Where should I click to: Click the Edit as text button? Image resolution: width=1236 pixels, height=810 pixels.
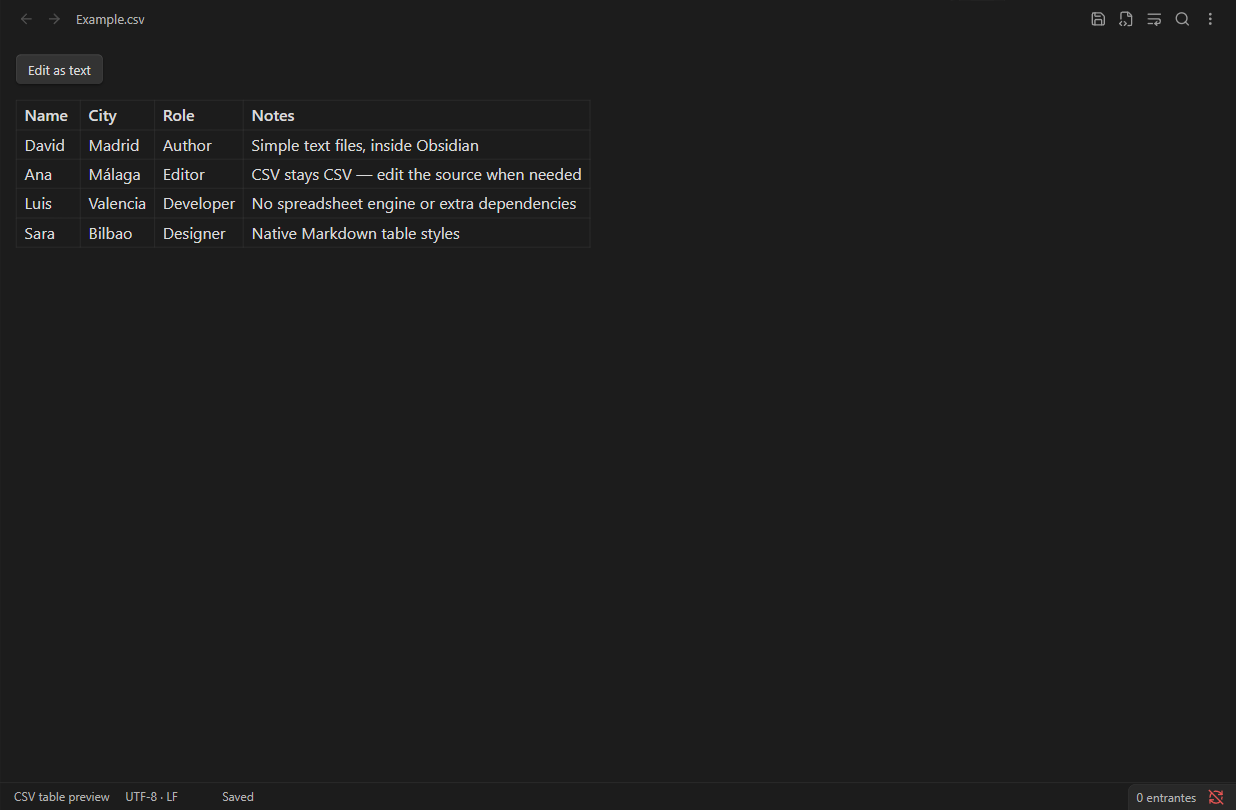[60, 70]
